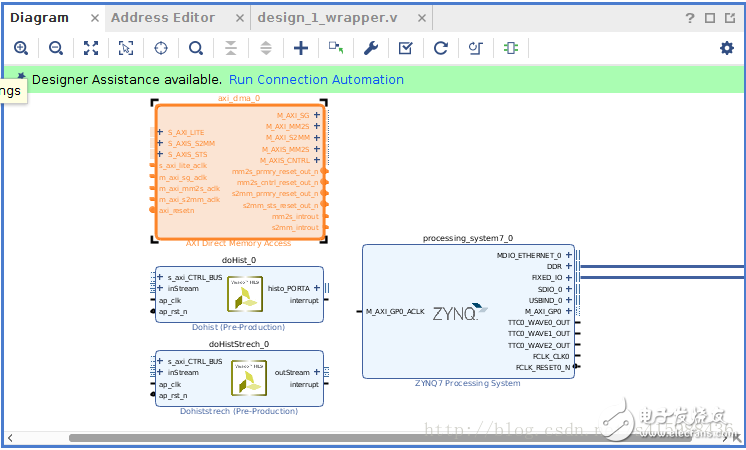This screenshot has height=450, width=746.
Task: Expand M_AXI_S2MM port on axi_dma_0
Action: [x=317, y=137]
